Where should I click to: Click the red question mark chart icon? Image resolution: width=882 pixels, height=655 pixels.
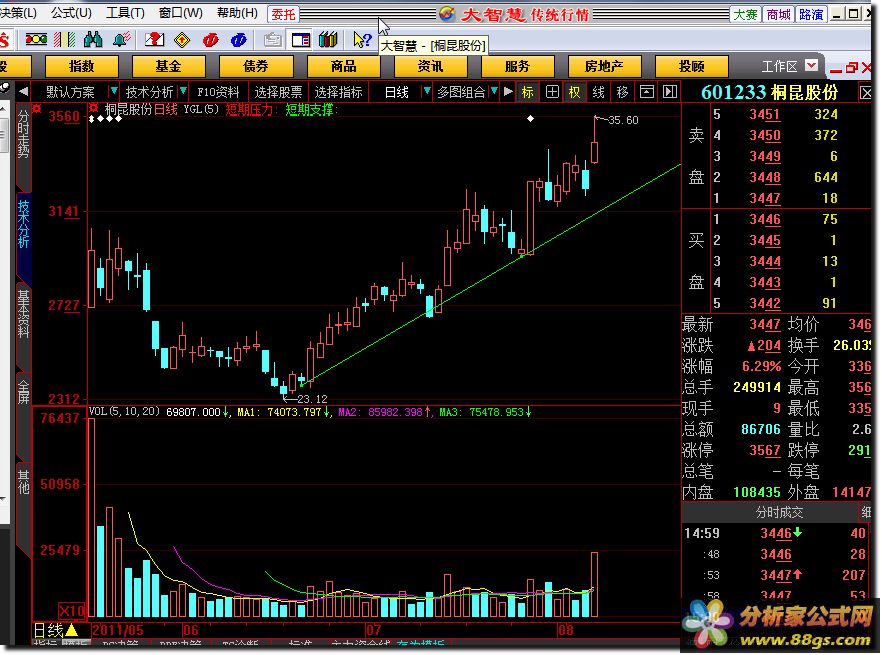(154, 40)
